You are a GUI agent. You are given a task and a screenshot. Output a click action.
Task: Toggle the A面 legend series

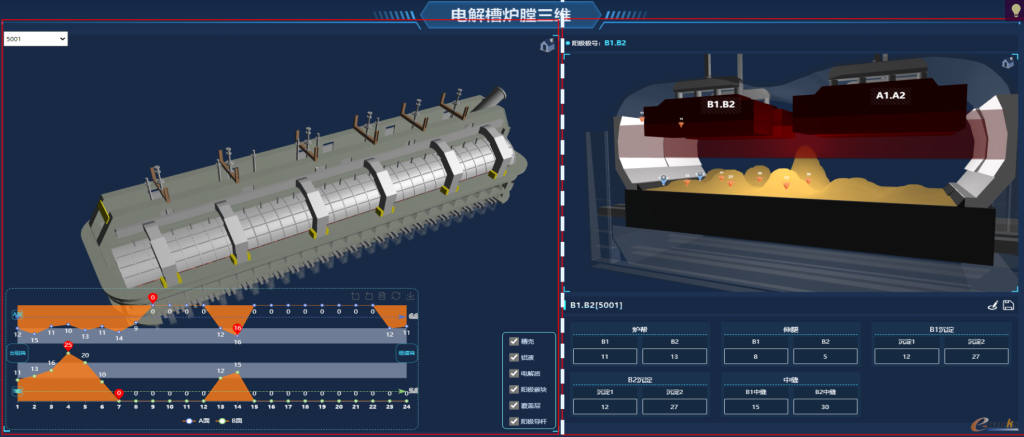[194, 421]
